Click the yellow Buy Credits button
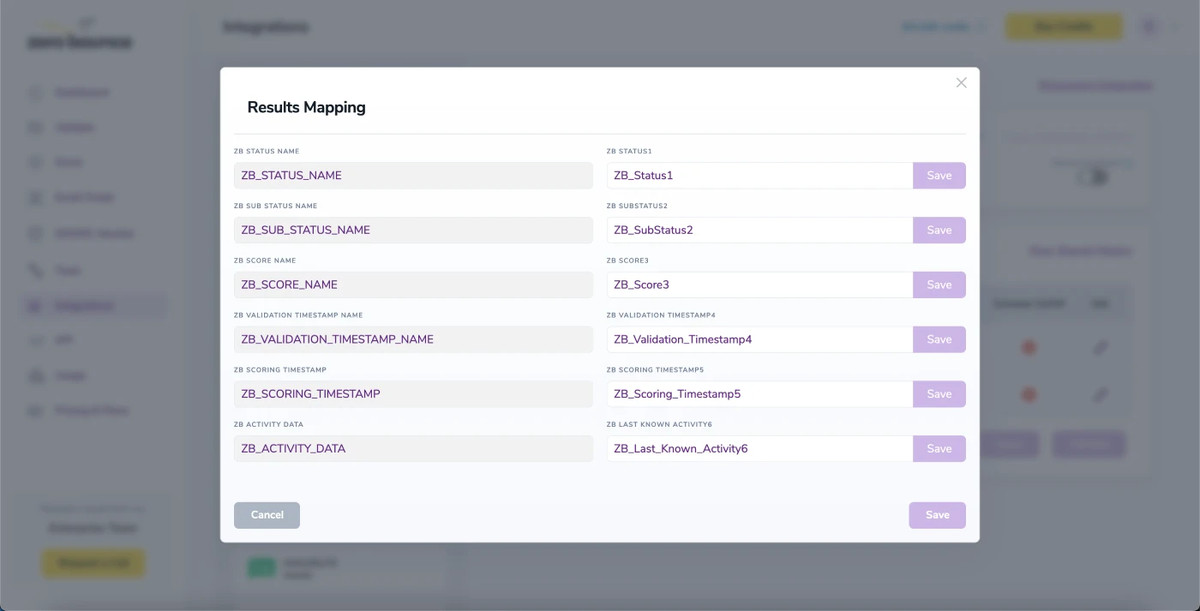1200x611 pixels. pos(1063,26)
